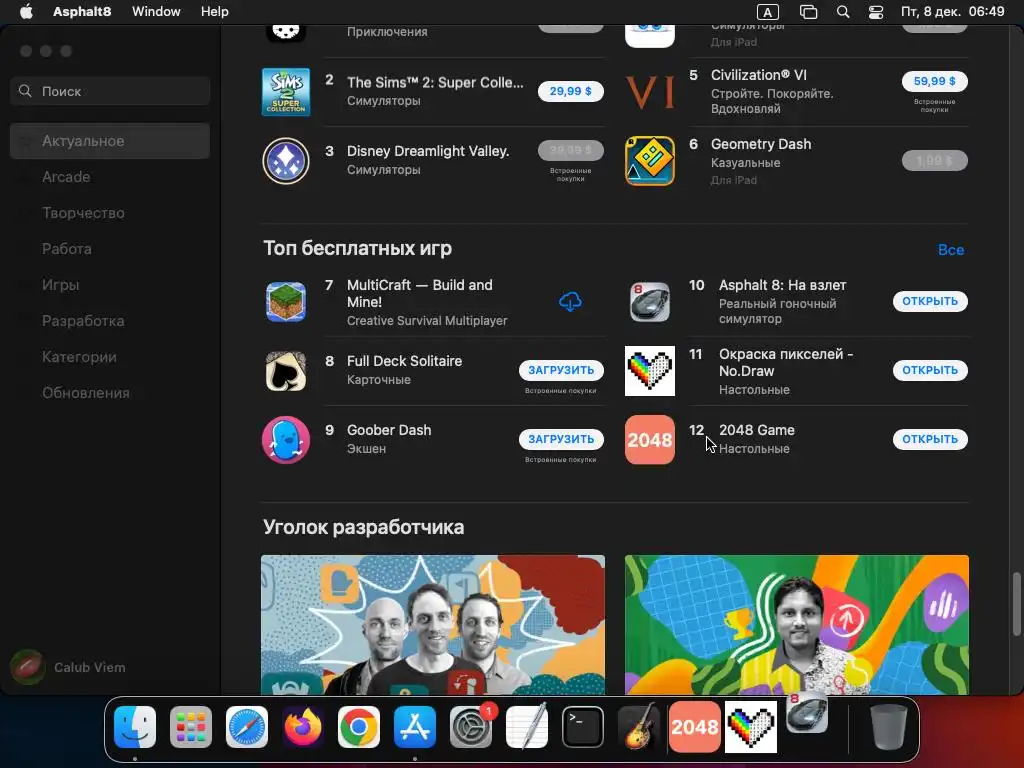Open the Apple menu
This screenshot has width=1024, height=768.
pos(26,12)
